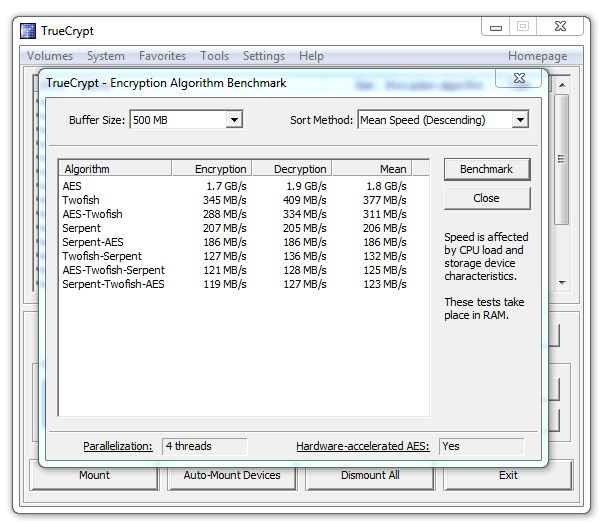The image size is (604, 525).
Task: Click the Dismount All button
Action: click(370, 476)
